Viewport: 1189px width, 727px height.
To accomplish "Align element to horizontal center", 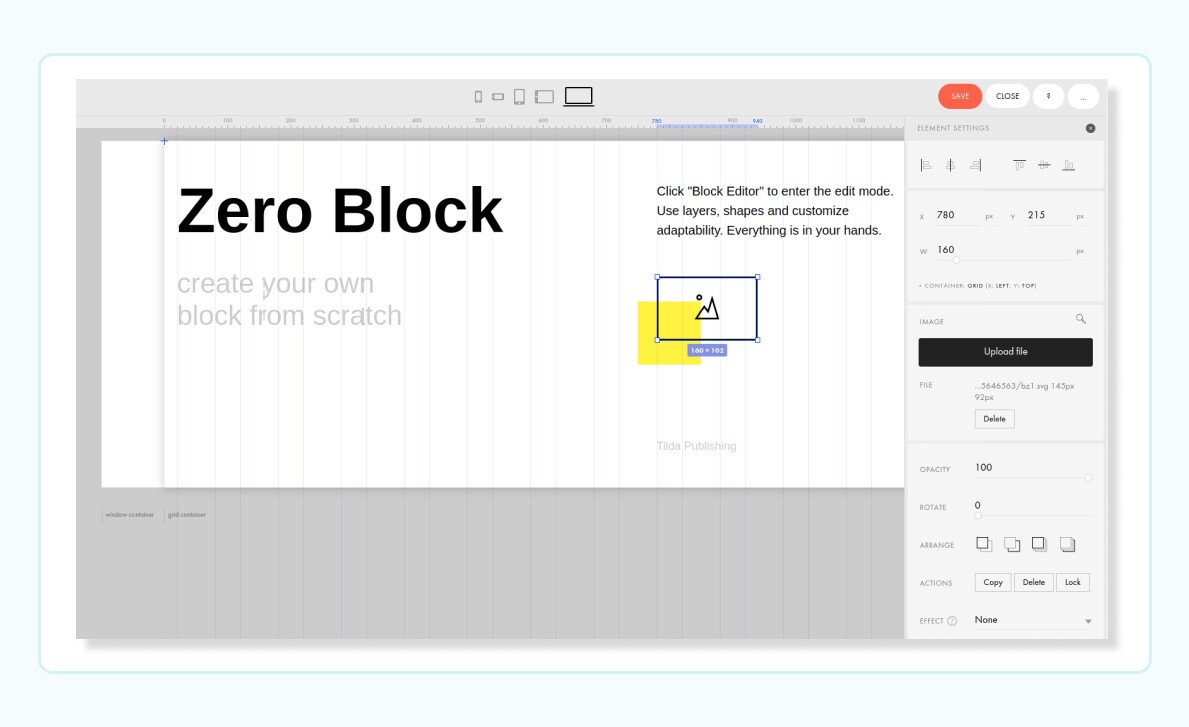I will 950,165.
